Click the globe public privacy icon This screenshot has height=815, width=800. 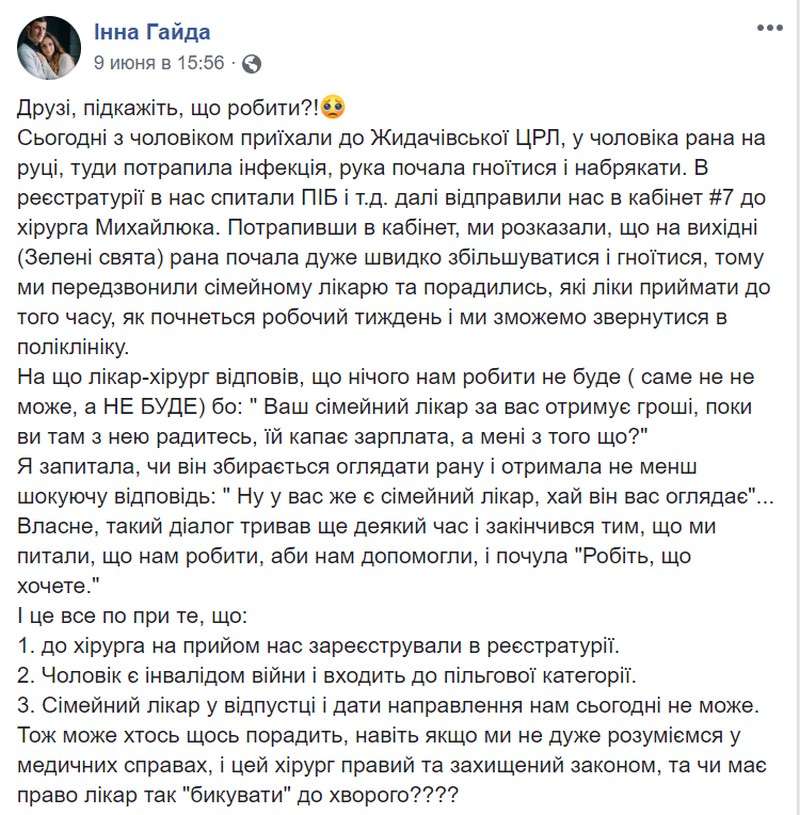252,64
